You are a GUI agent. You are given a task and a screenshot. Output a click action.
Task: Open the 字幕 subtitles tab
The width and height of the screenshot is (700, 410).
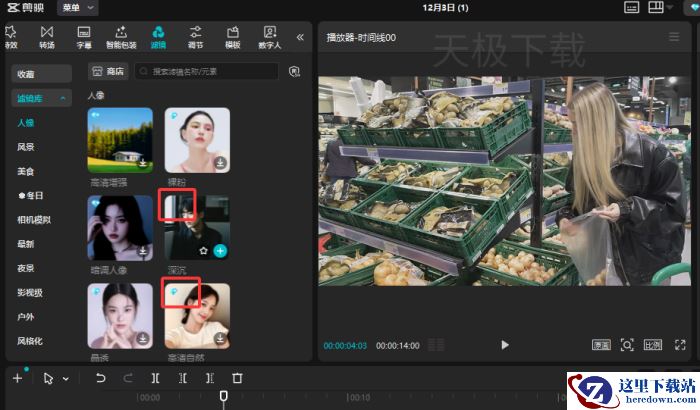pyautogui.click(x=84, y=37)
